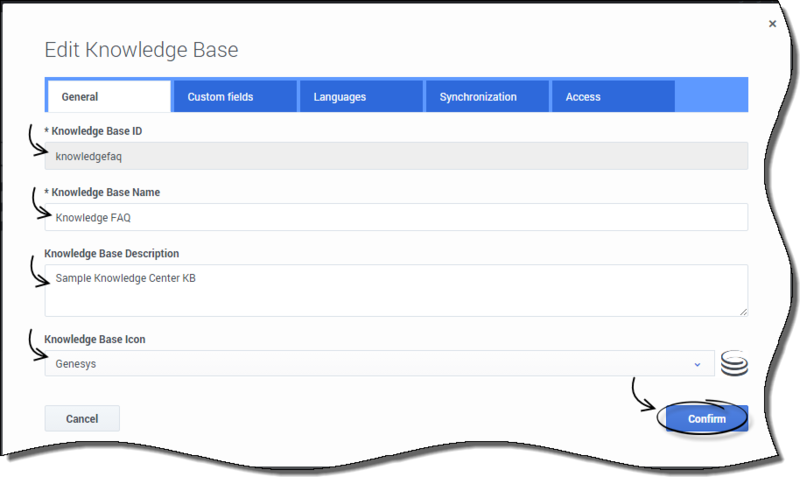Viewport: 800px width, 477px height.
Task: Click the Knowledge Base ID label
Action: tap(93, 131)
